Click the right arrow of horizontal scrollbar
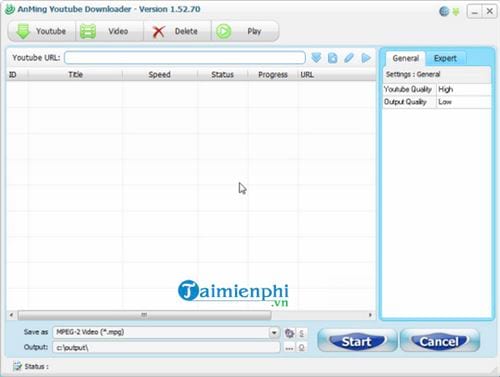The width and height of the screenshot is (500, 377). [x=370, y=315]
